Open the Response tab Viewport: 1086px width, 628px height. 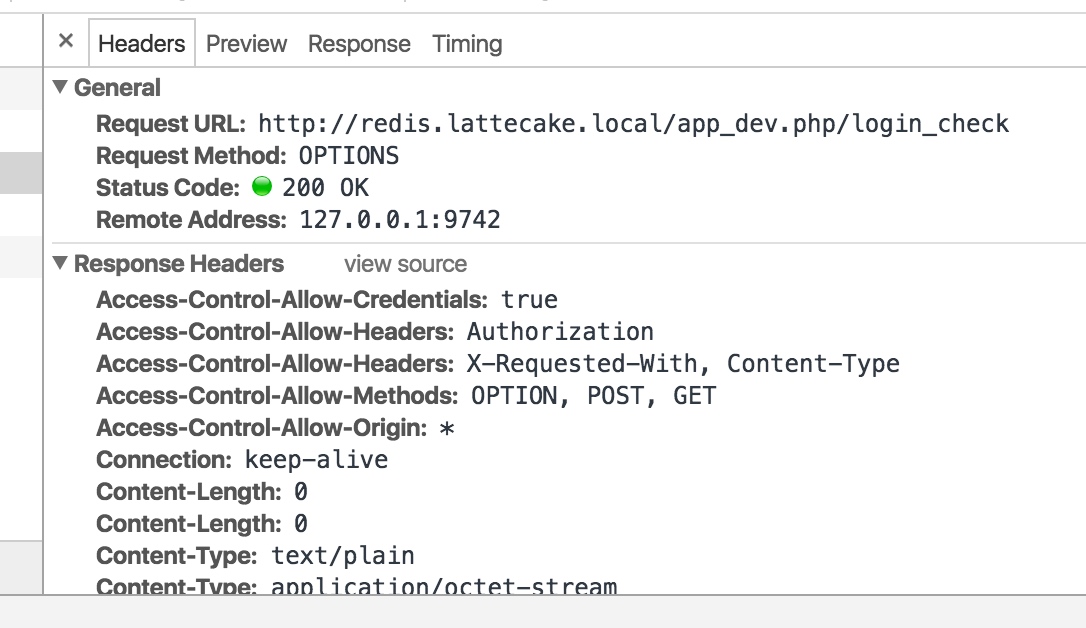(359, 44)
